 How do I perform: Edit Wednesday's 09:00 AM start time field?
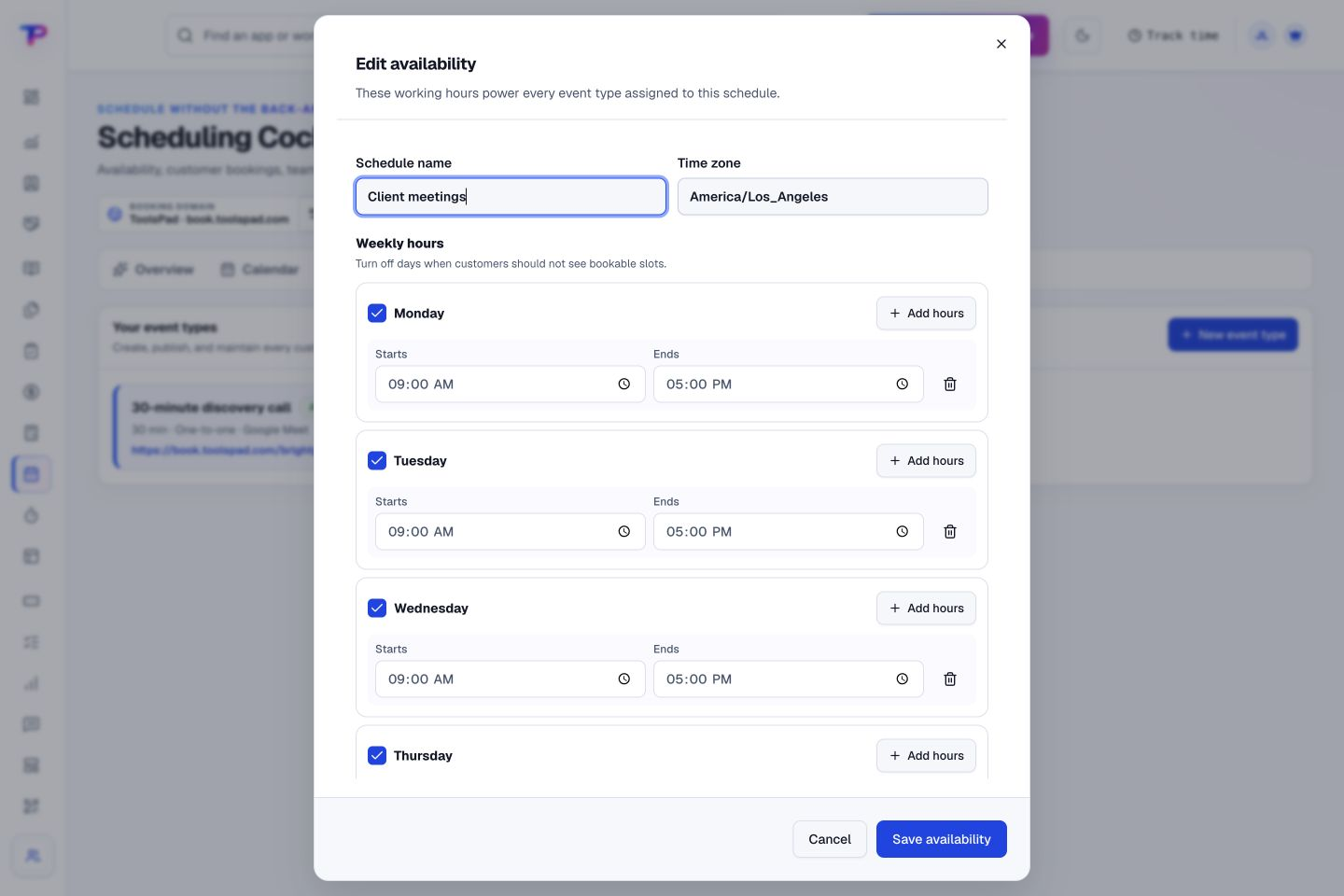511,679
